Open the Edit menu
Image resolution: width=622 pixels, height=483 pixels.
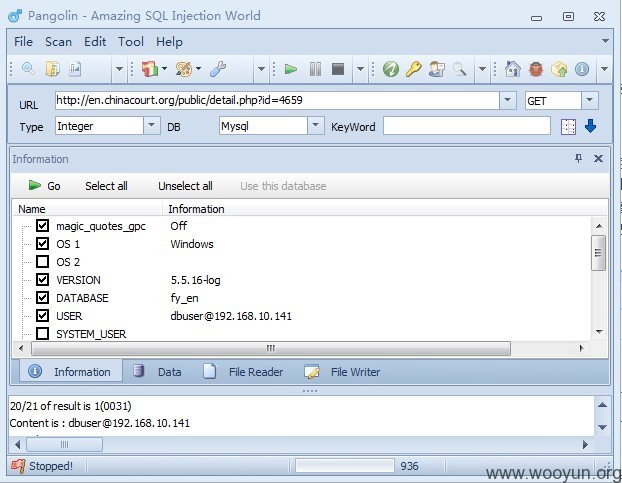[x=95, y=42]
